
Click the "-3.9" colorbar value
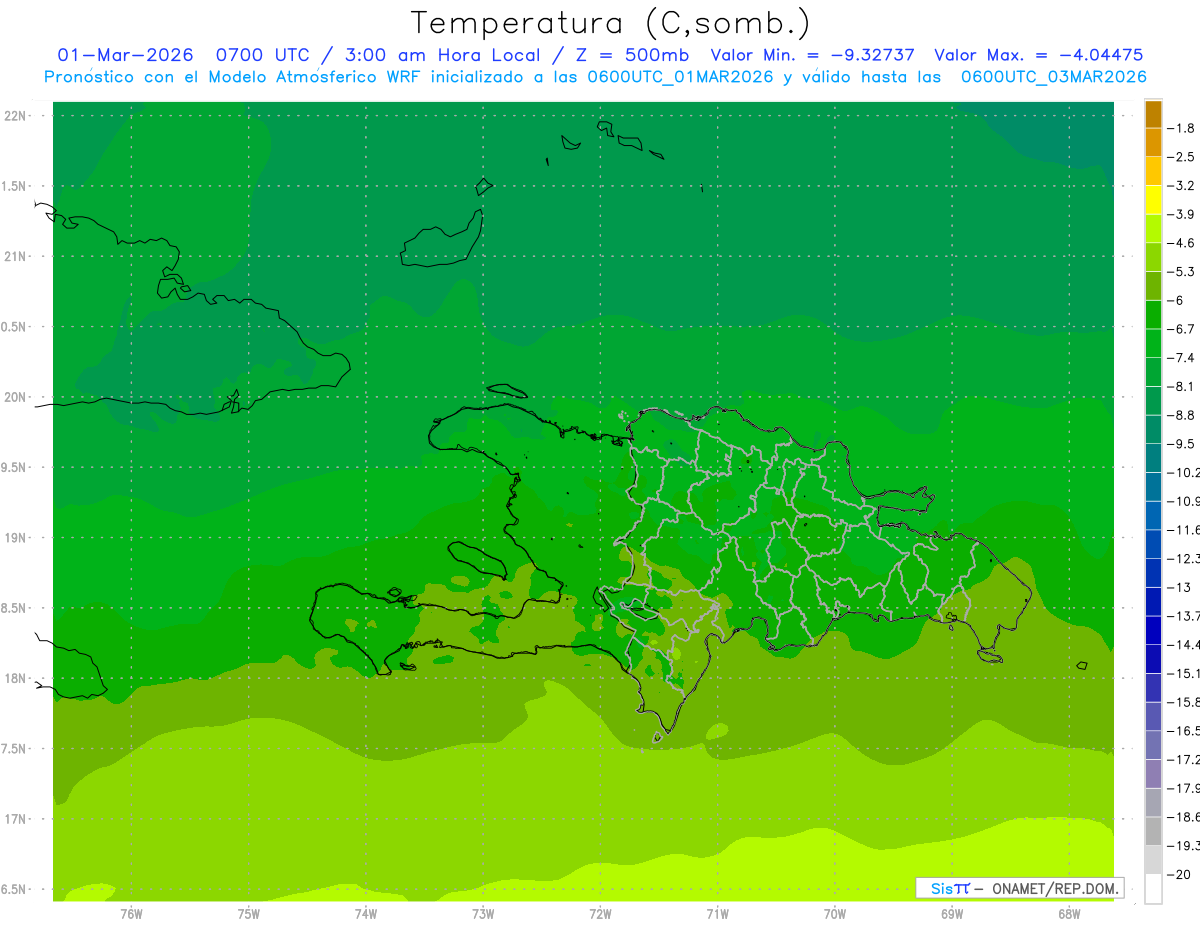1183,214
